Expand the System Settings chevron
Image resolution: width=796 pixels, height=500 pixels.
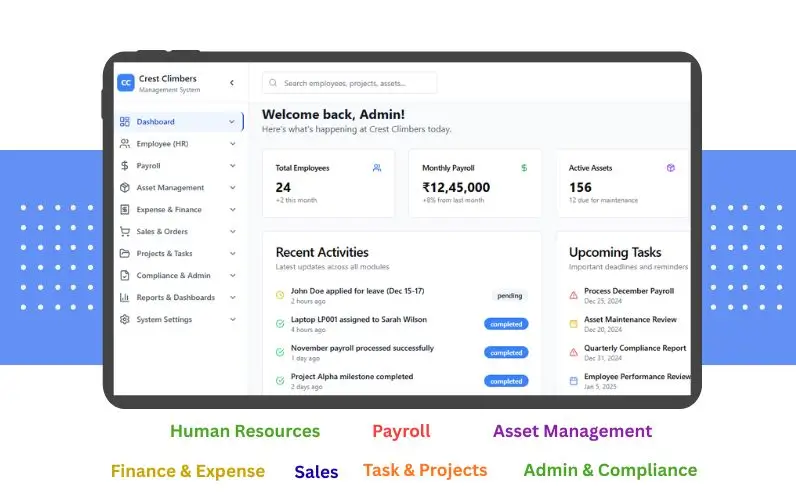[x=233, y=319]
